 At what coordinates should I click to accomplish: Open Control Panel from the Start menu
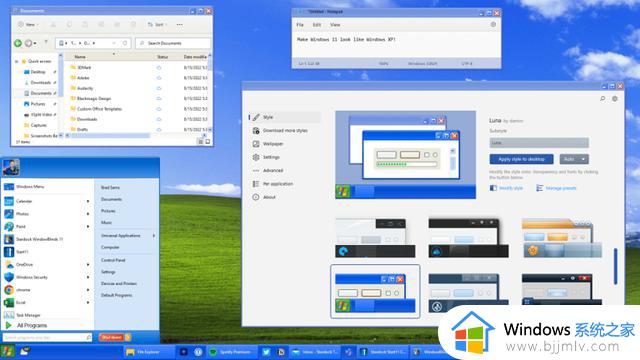pos(113,260)
